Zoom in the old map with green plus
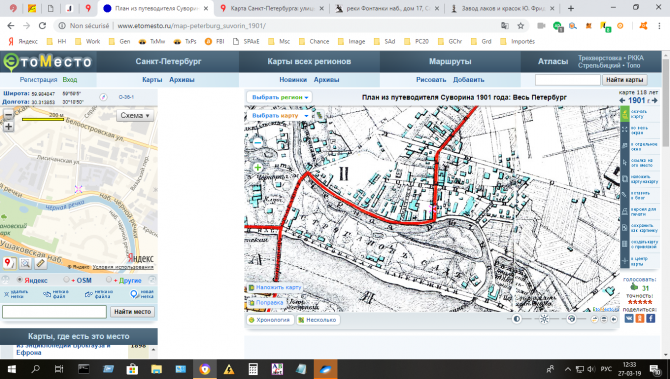This screenshot has height=379, width=670. point(258,167)
